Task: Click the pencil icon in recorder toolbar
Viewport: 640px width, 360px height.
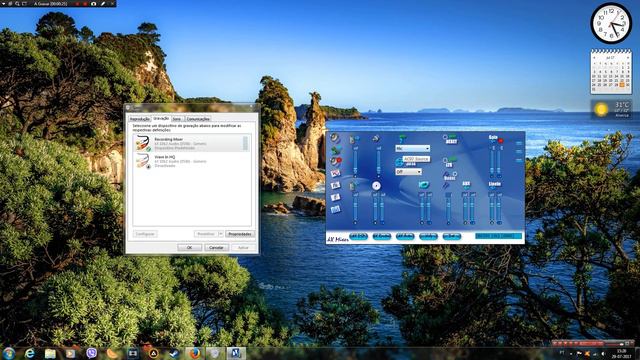Action: tap(103, 3)
